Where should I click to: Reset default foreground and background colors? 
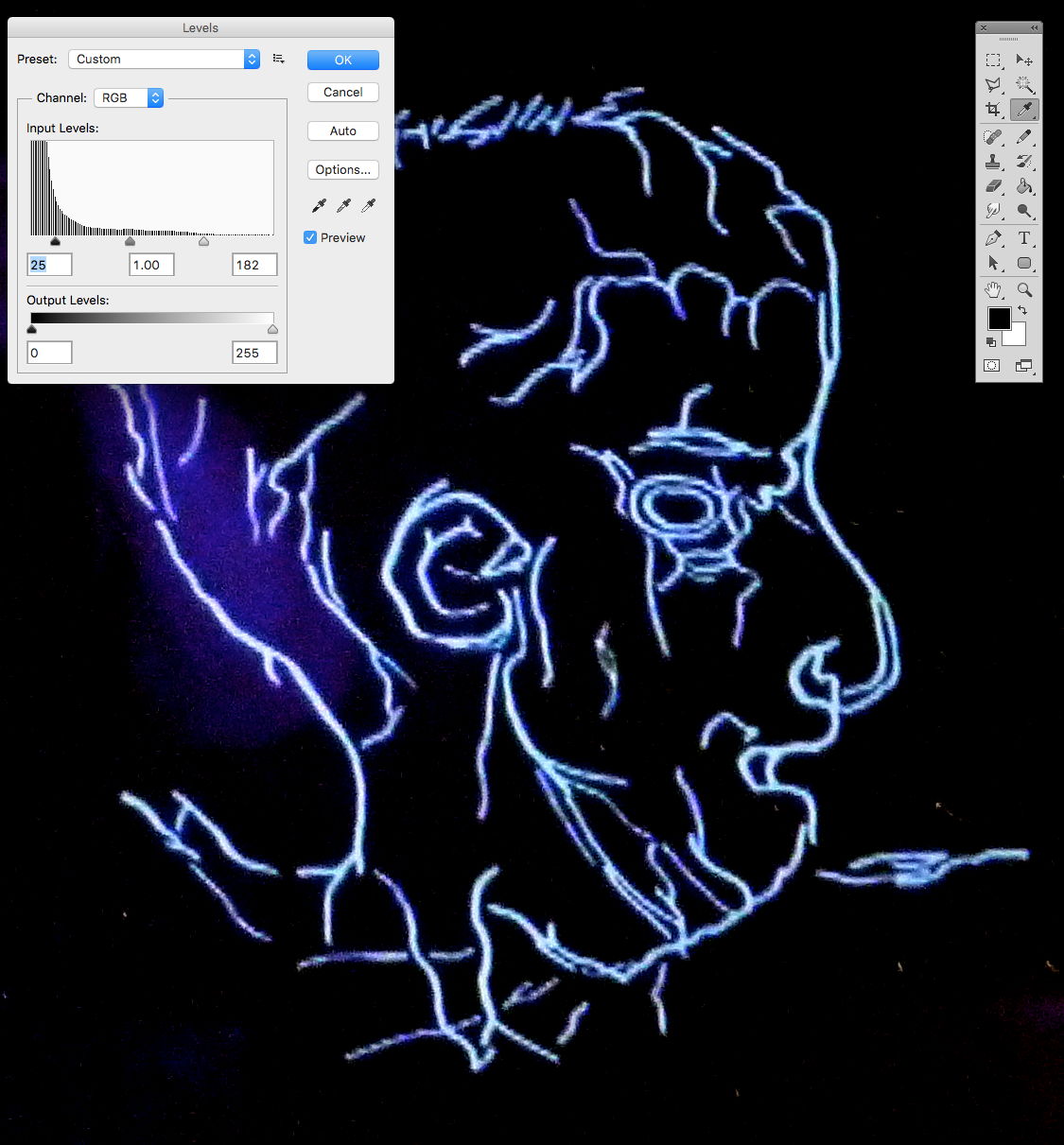tap(991, 341)
